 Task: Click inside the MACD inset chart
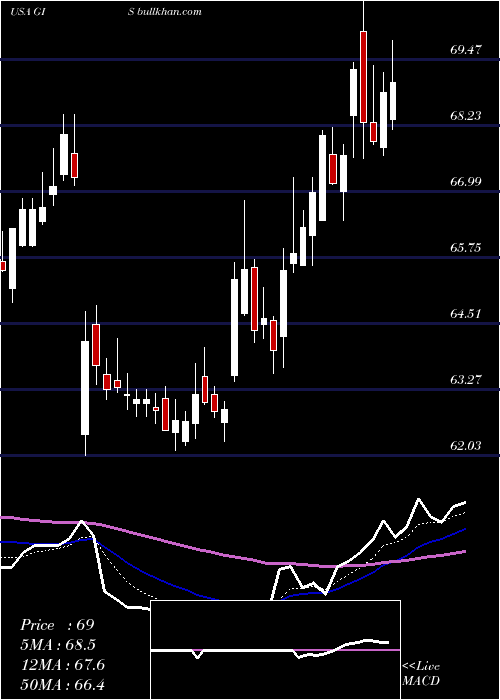click(x=275, y=650)
